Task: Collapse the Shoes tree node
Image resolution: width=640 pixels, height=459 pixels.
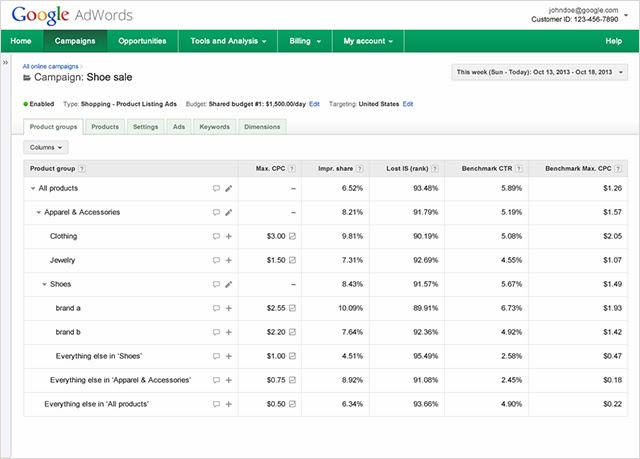Action: 44,284
